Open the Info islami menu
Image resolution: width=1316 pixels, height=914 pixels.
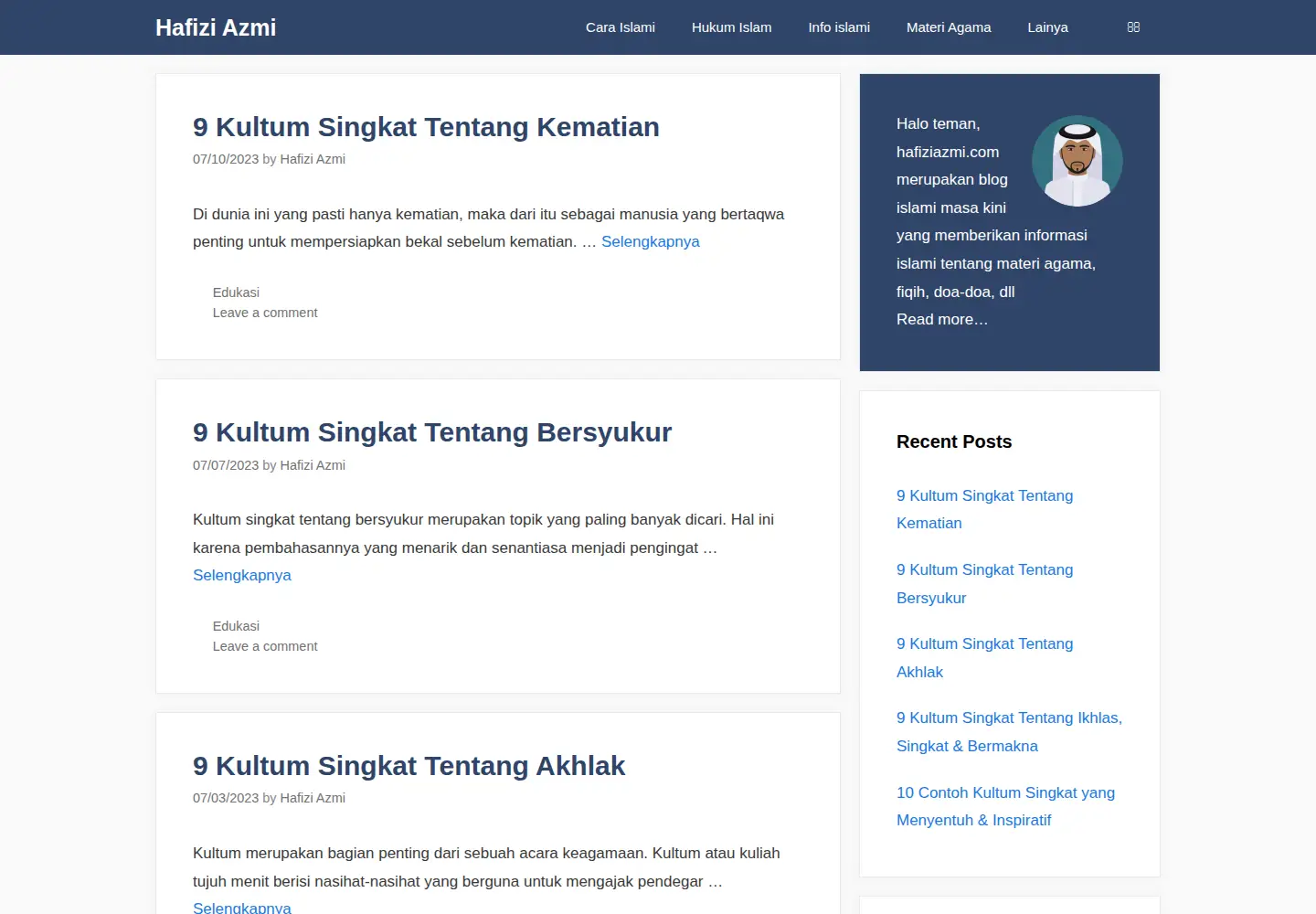click(x=839, y=27)
